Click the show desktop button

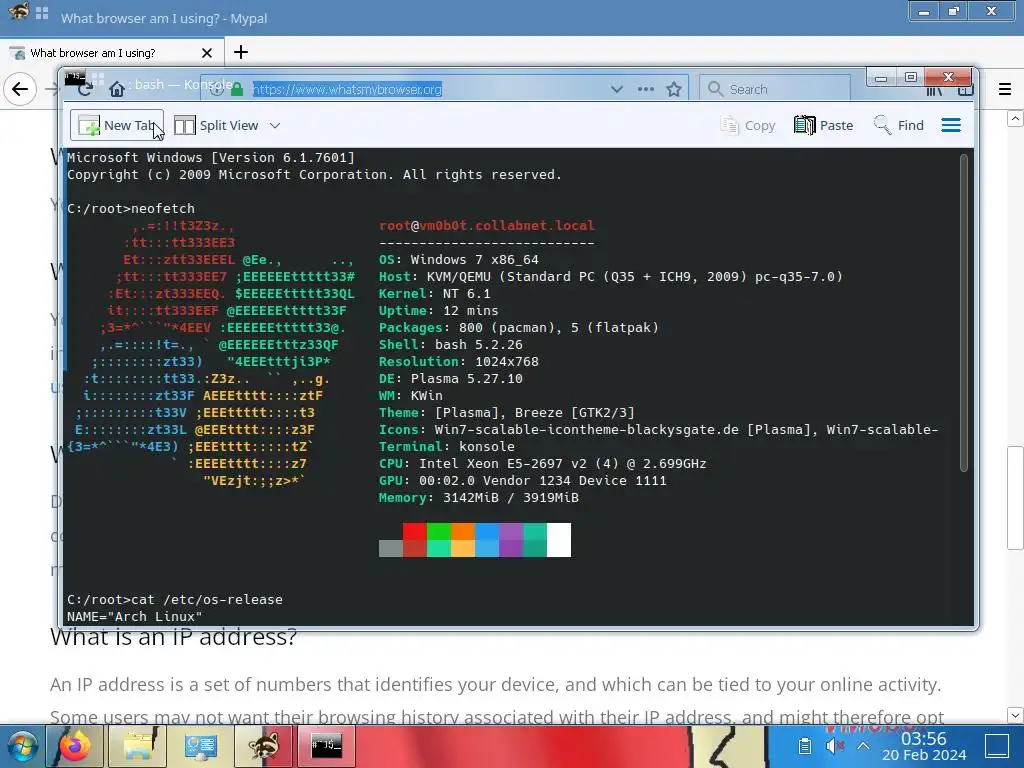point(997,746)
